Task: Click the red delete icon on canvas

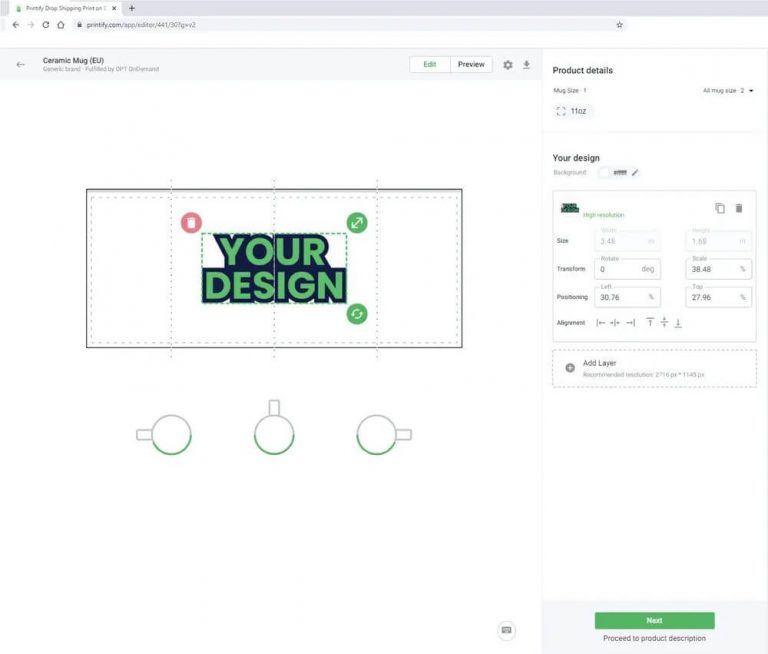Action: point(191,223)
